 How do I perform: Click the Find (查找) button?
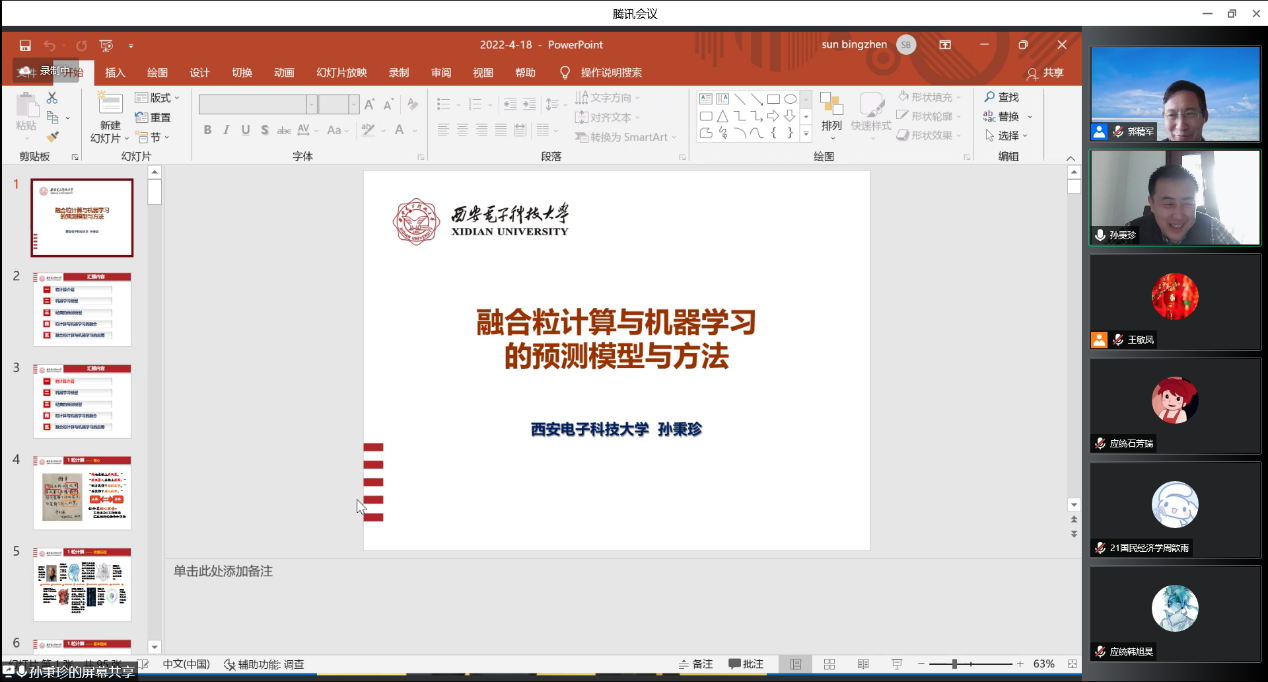click(1001, 97)
